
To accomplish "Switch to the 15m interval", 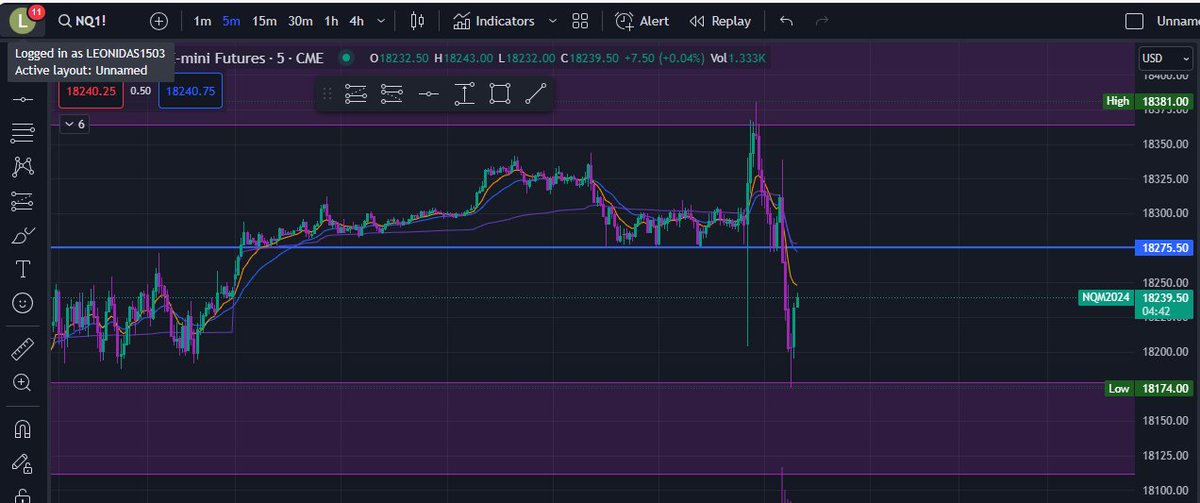I will coord(264,21).
